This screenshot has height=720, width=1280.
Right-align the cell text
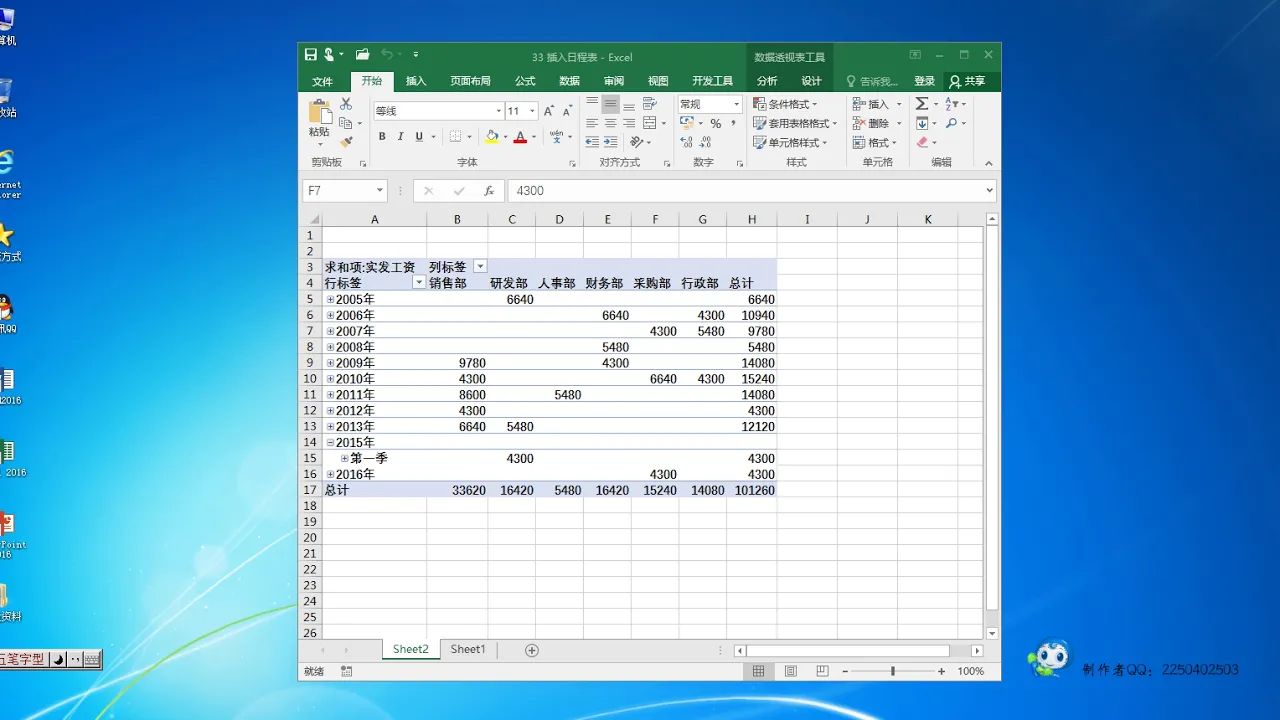[629, 123]
